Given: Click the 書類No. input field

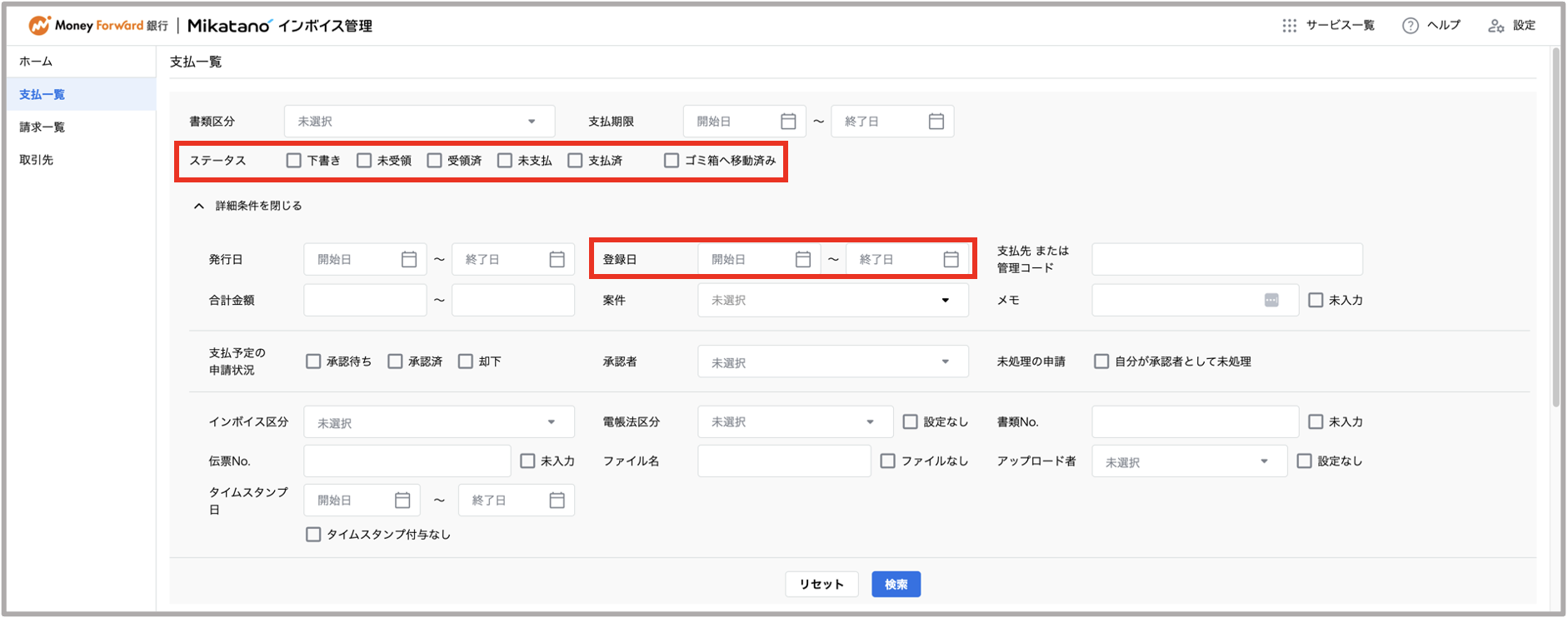Looking at the screenshot, I should [1196, 422].
